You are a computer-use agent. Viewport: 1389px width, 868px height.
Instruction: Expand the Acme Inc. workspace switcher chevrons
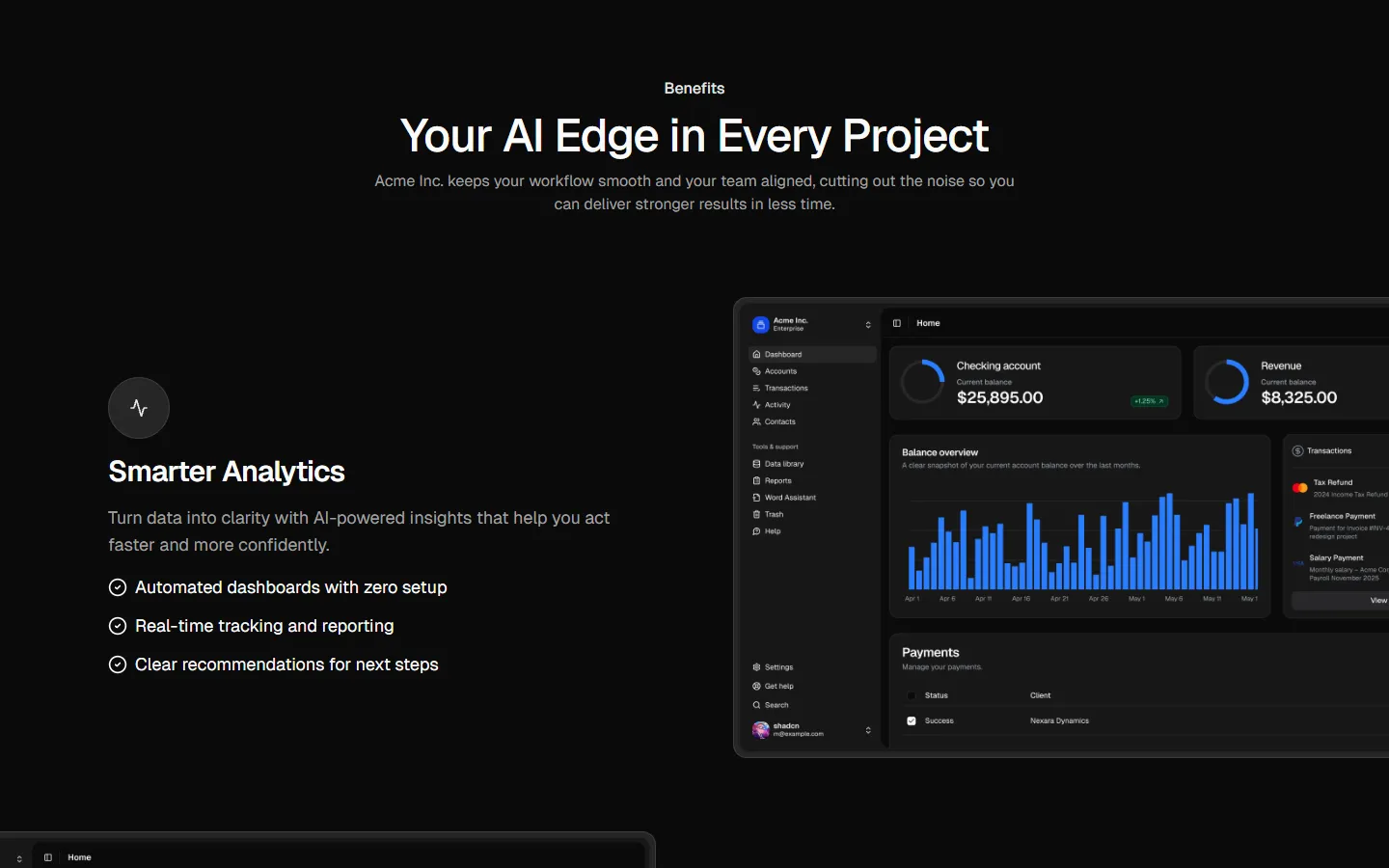(x=868, y=325)
